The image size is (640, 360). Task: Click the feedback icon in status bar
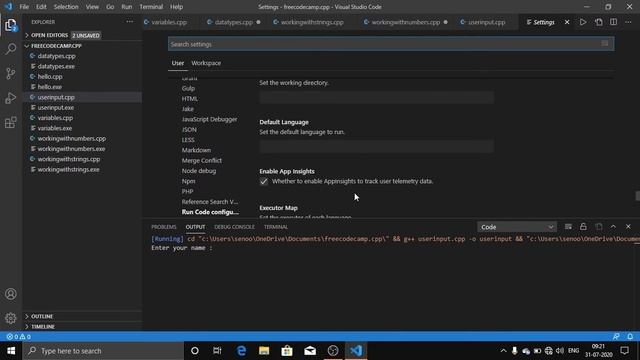tap(616, 337)
